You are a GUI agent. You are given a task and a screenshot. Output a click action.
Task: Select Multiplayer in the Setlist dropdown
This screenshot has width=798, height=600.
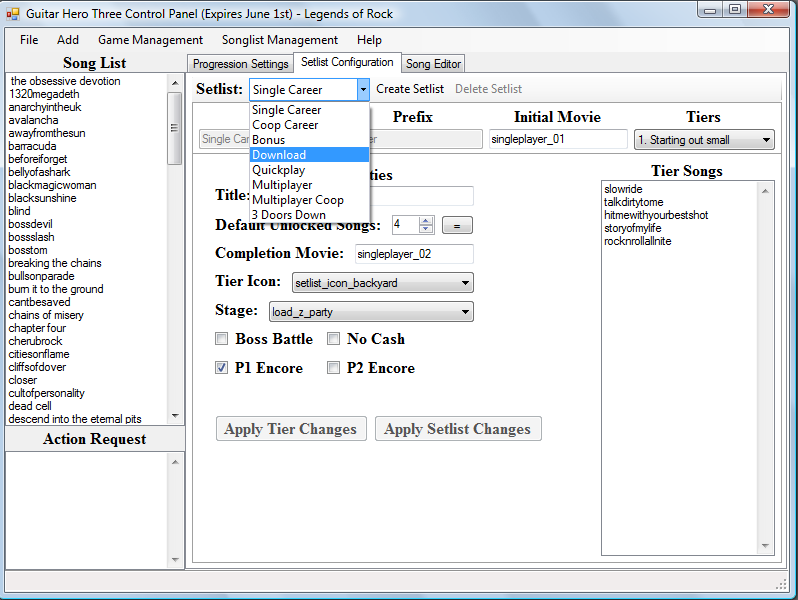coord(309,185)
